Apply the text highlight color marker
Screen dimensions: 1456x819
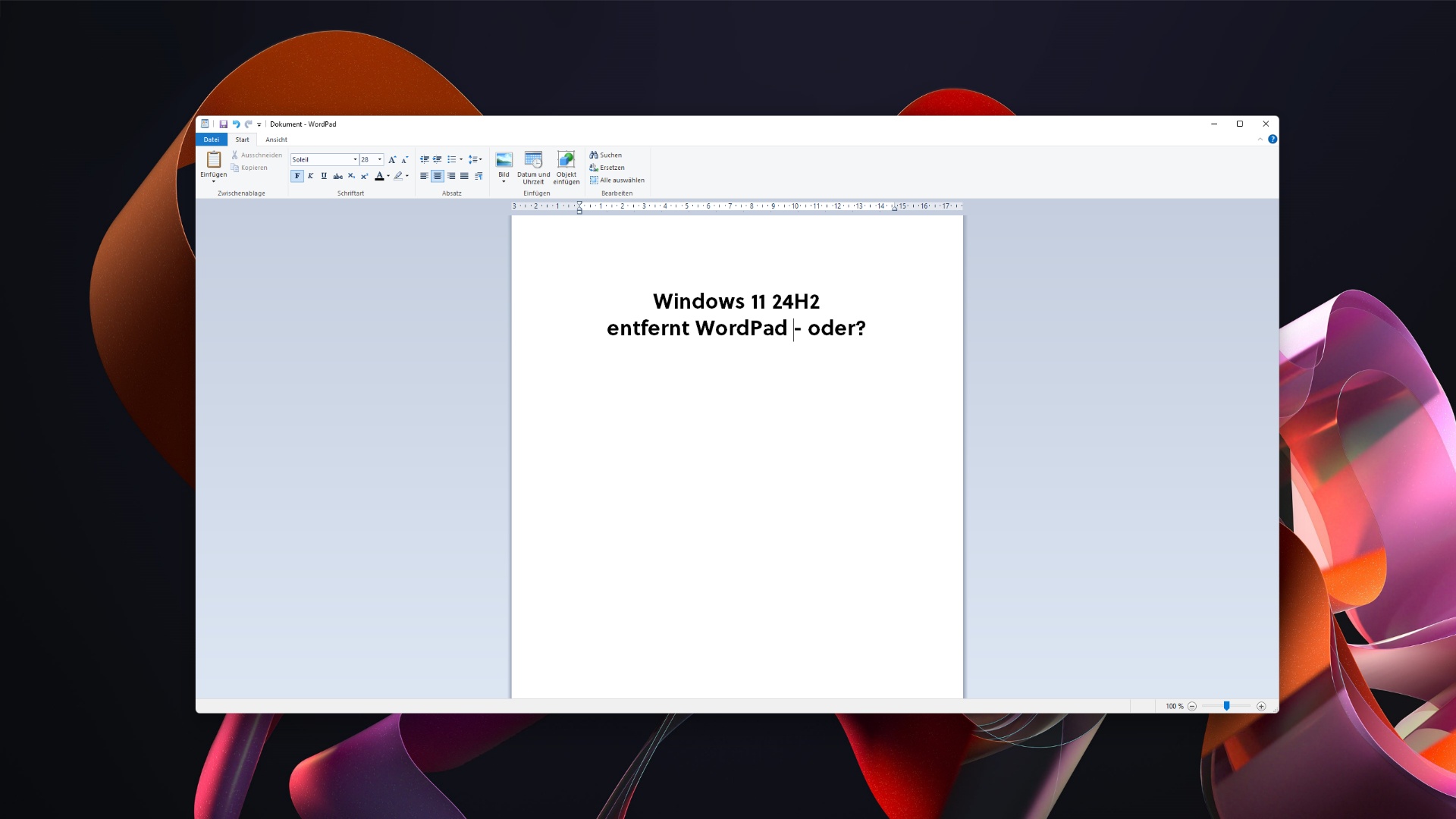398,176
